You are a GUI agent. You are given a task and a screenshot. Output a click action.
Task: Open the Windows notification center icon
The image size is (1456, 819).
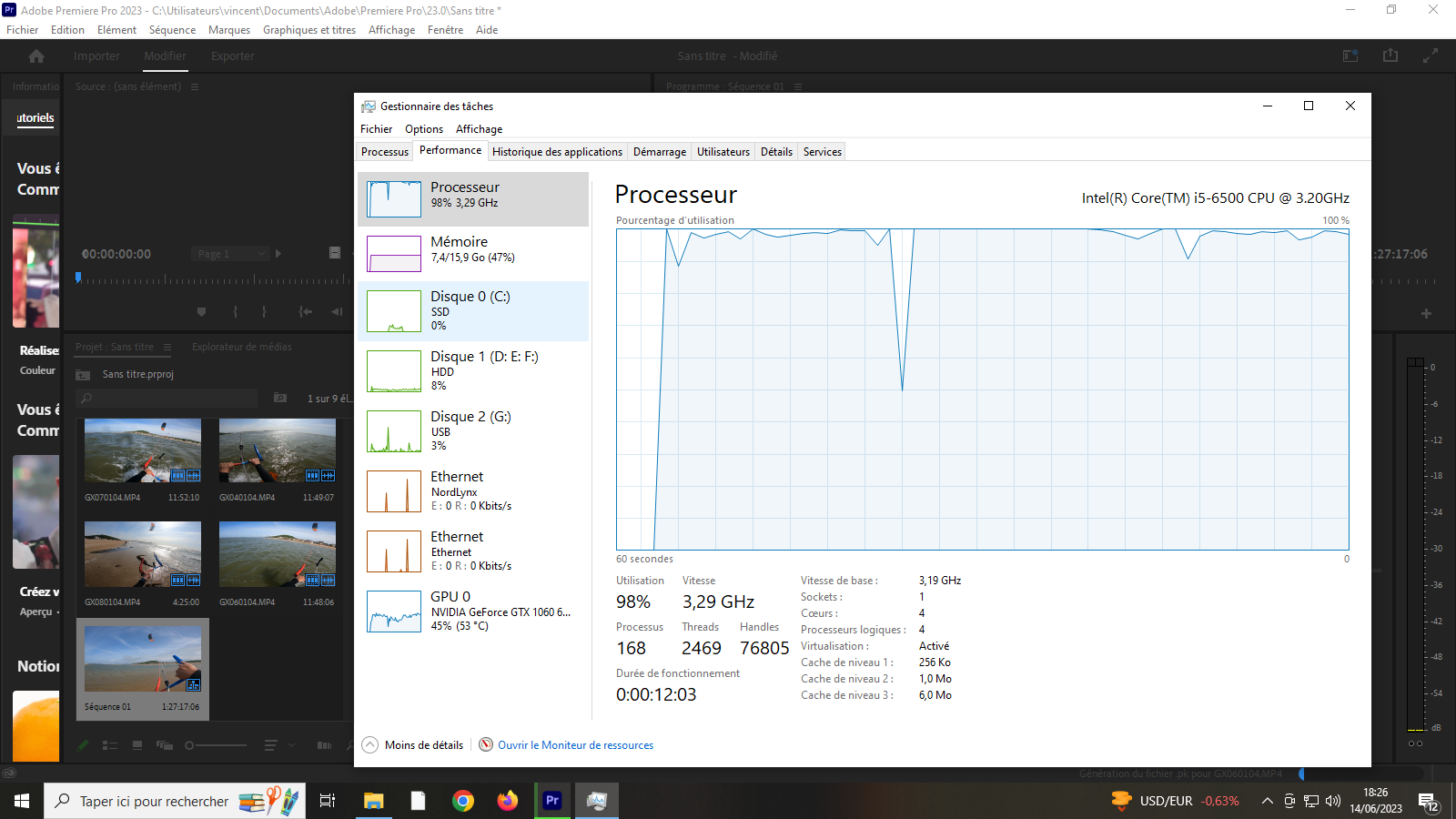click(1428, 802)
